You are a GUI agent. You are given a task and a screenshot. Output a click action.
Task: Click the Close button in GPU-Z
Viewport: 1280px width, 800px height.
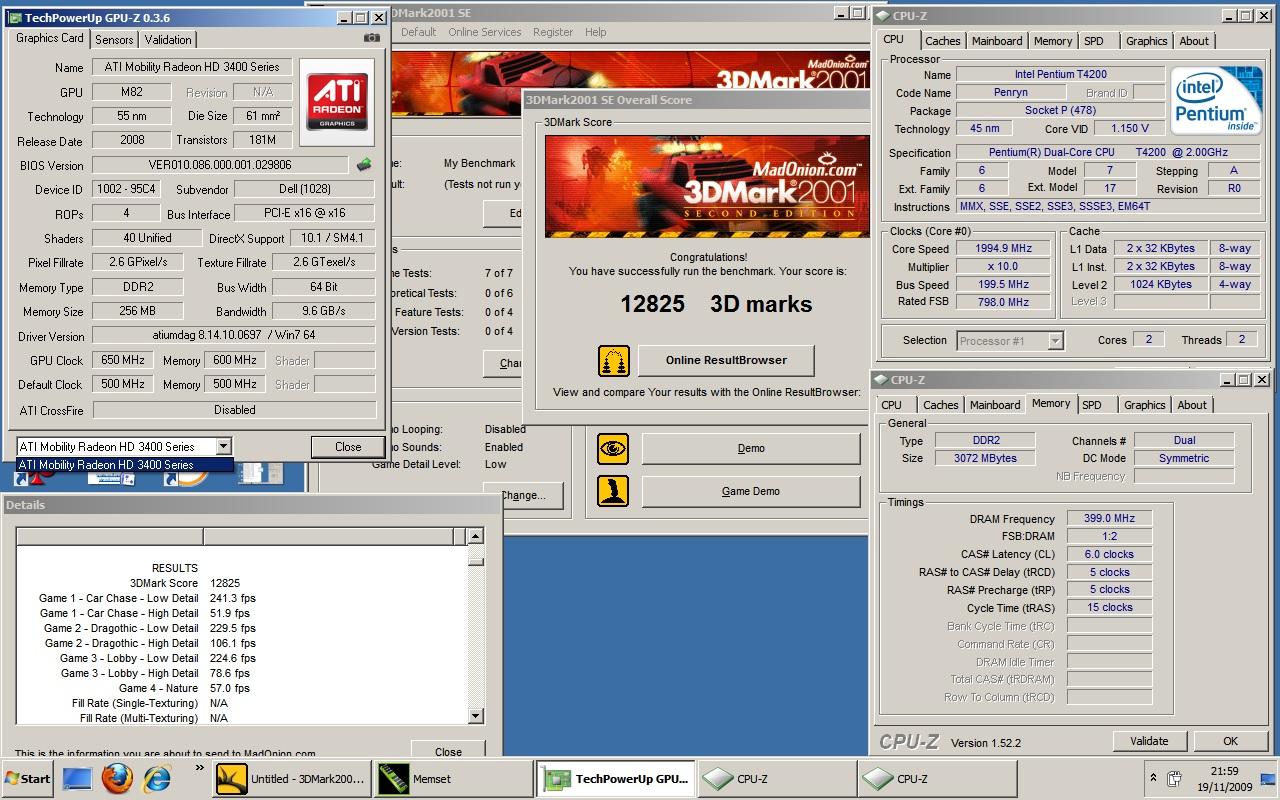(x=348, y=447)
